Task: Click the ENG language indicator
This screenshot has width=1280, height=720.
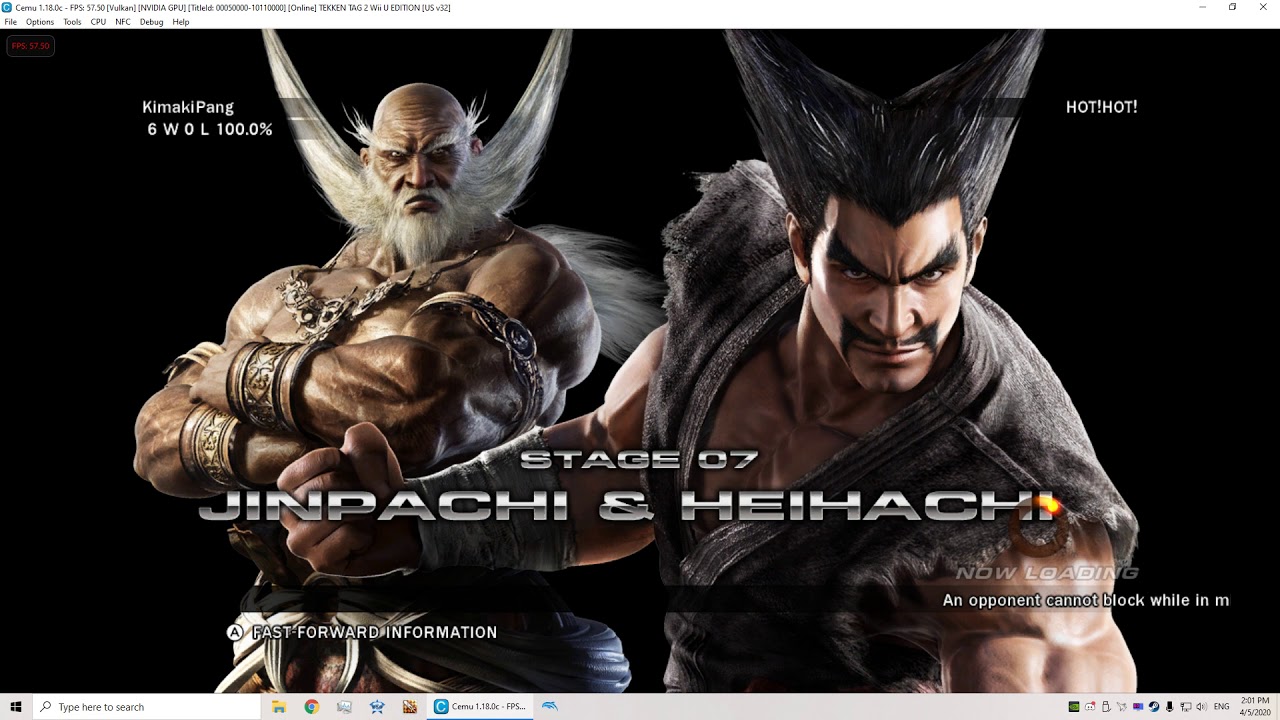Action: (1222, 707)
